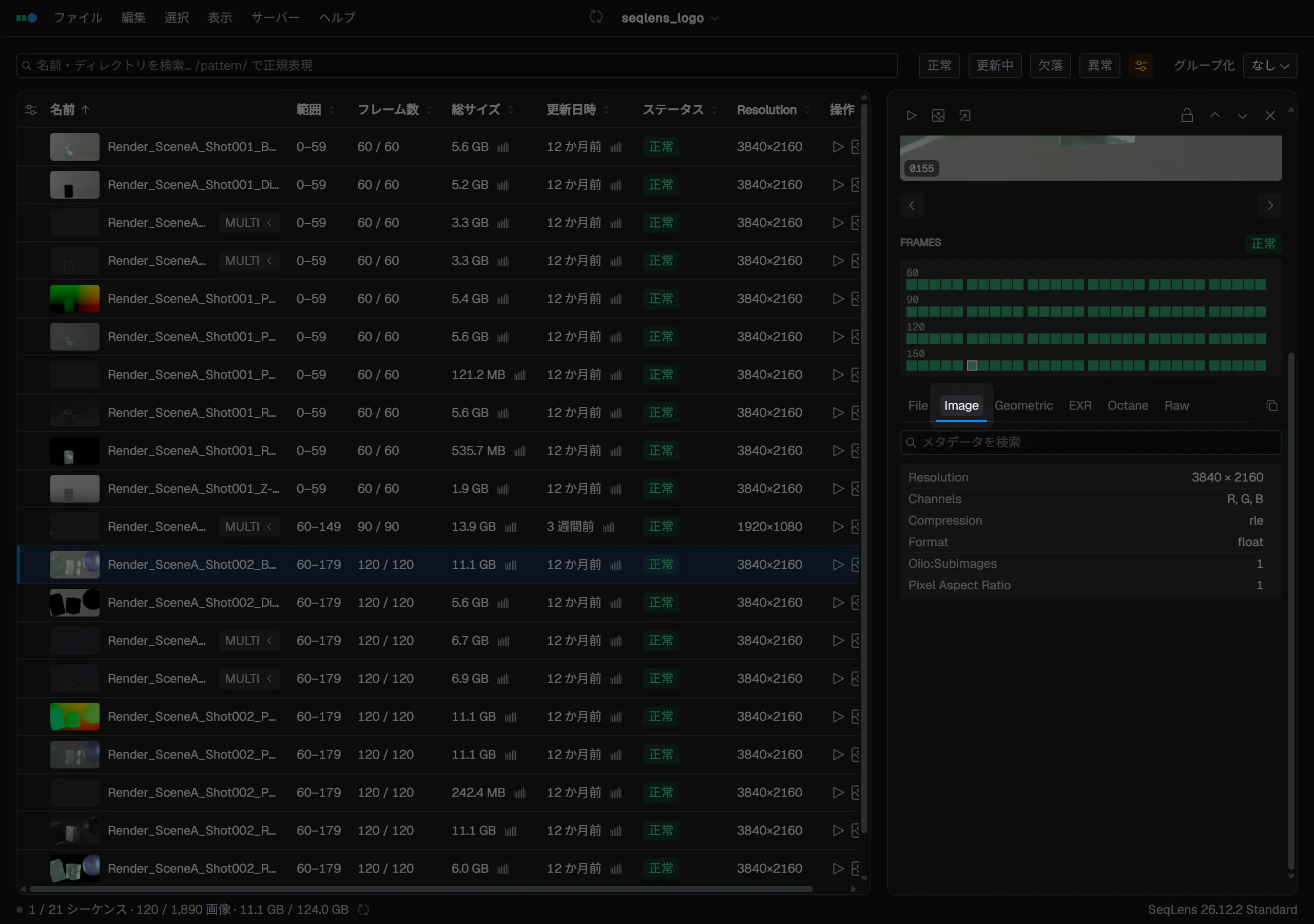Viewport: 1314px width, 924px height.
Task: Open the 表示 menu
Action: click(219, 18)
